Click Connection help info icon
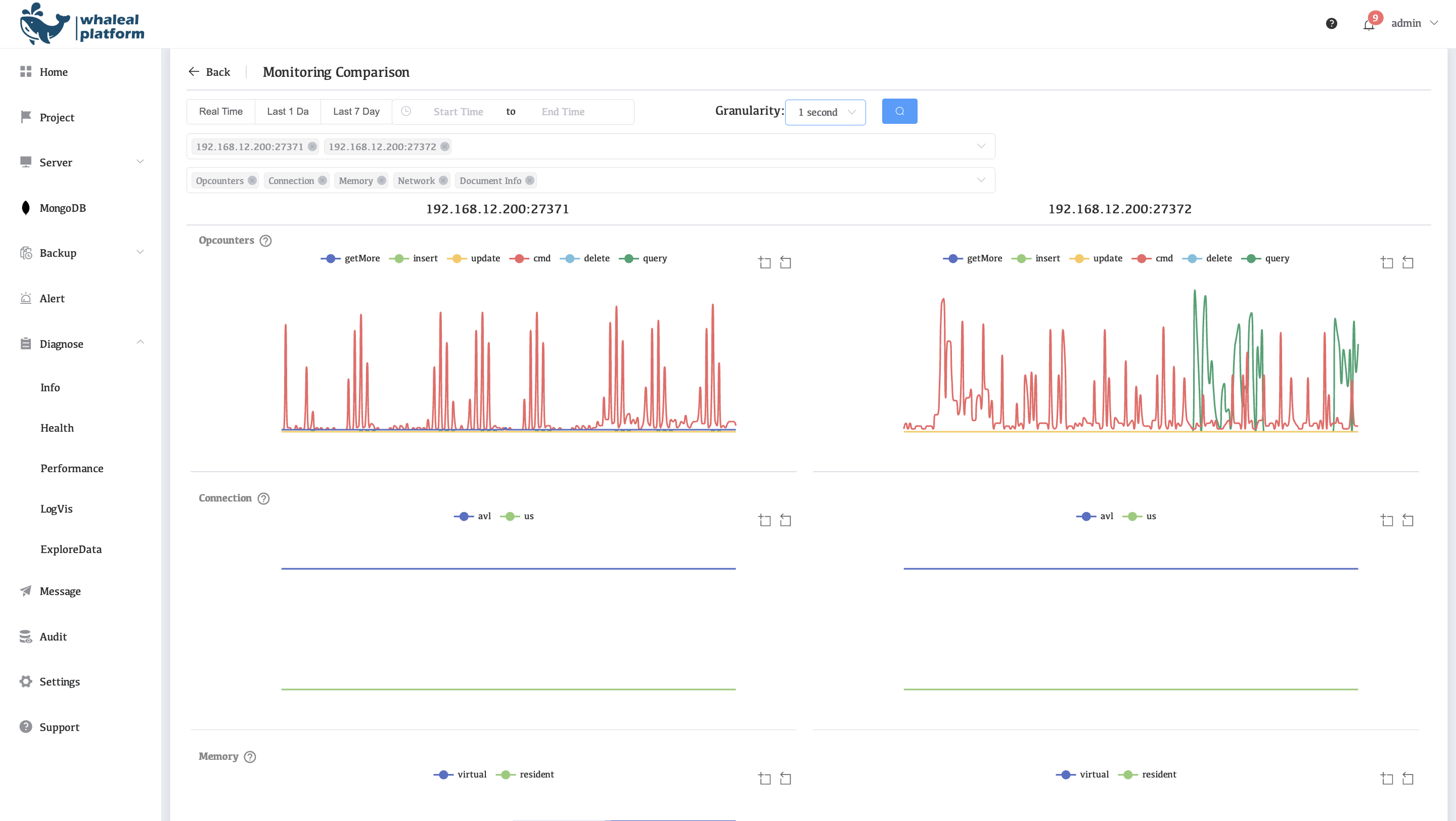This screenshot has width=1456, height=821. click(263, 498)
